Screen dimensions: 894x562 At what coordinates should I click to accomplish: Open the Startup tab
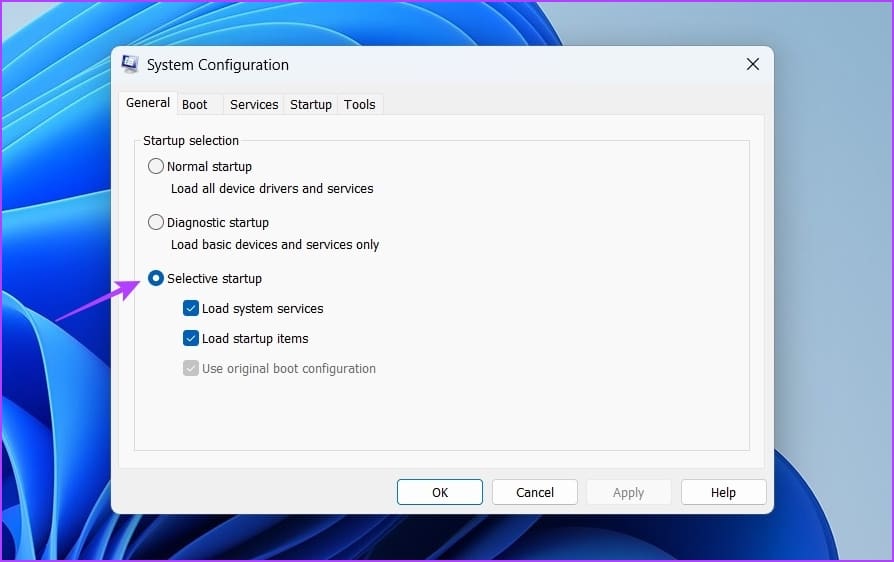(x=311, y=105)
